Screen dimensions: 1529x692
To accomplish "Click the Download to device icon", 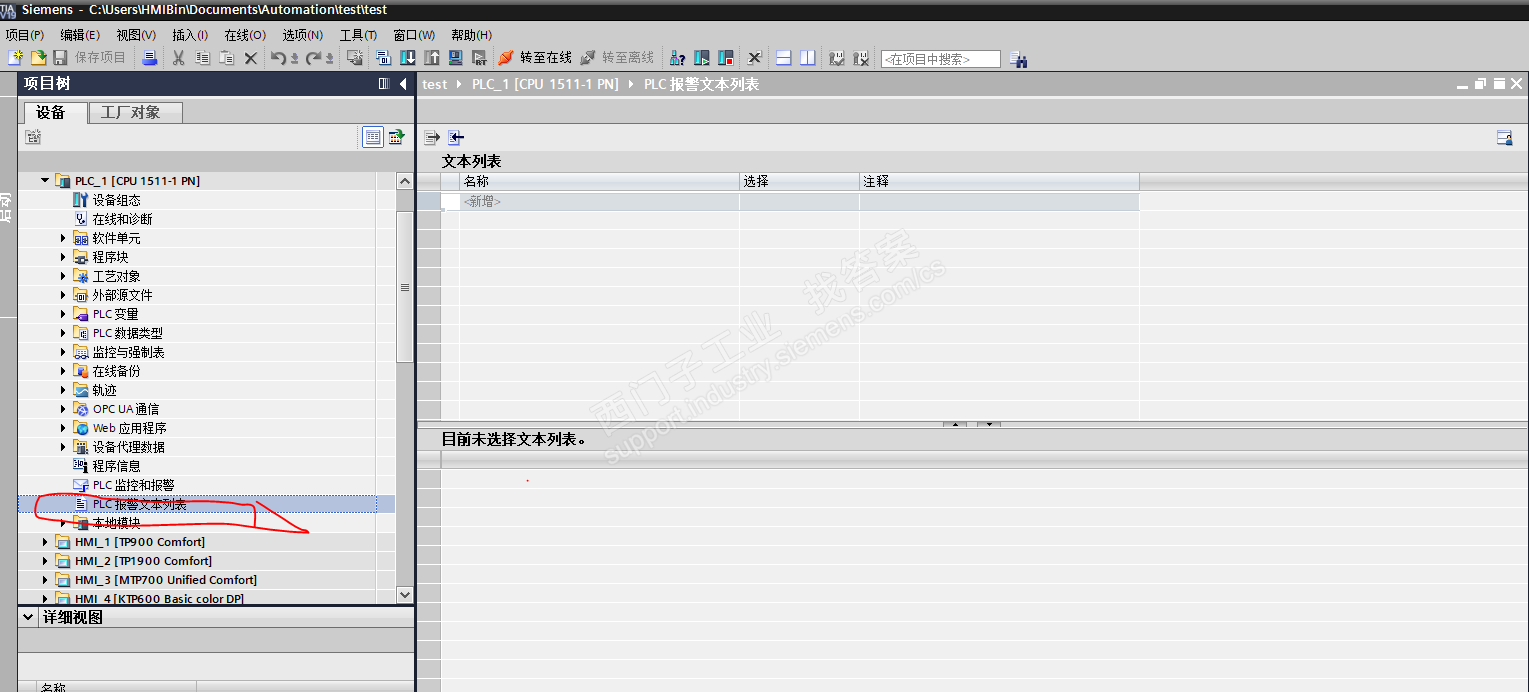I will click(407, 58).
